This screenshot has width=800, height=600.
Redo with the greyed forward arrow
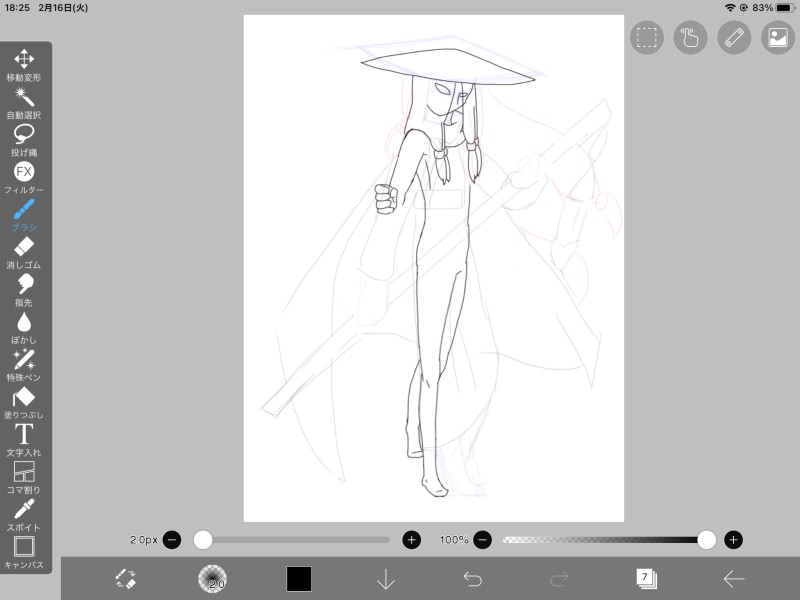pos(559,579)
